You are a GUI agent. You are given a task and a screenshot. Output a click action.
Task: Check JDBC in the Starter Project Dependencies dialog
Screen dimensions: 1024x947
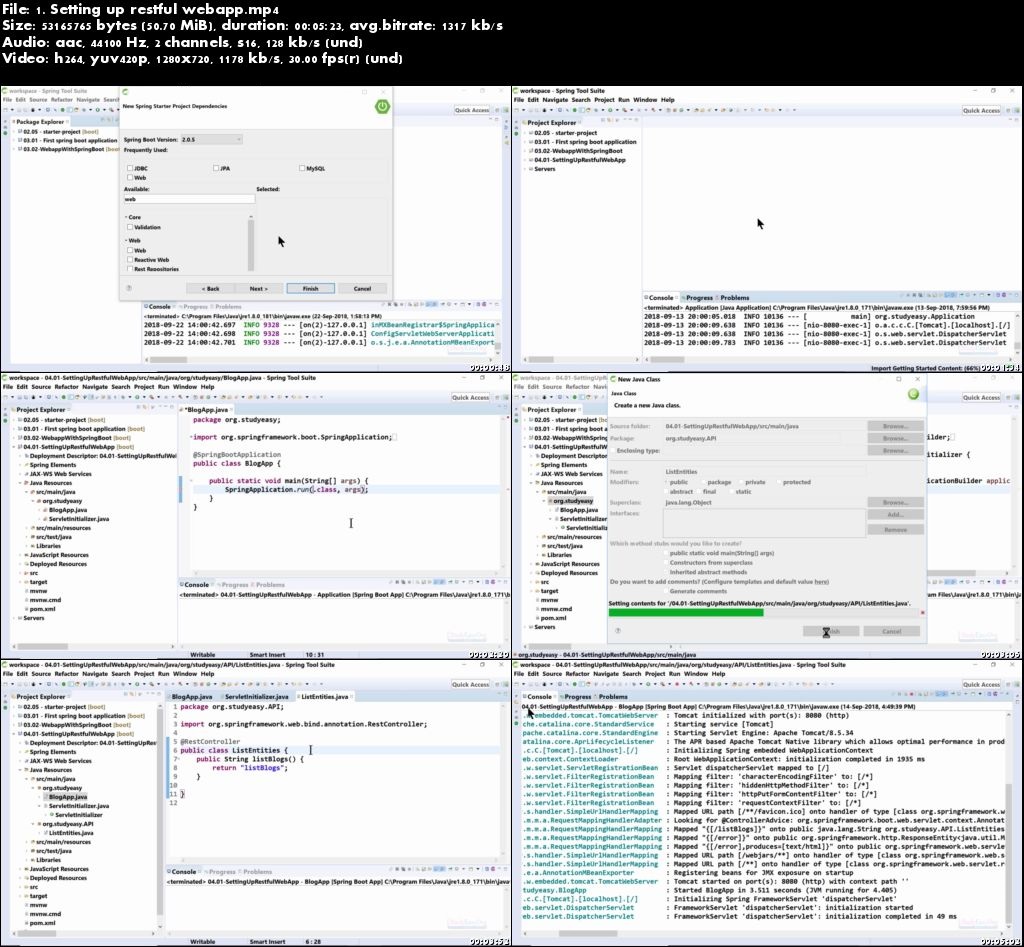(x=130, y=169)
